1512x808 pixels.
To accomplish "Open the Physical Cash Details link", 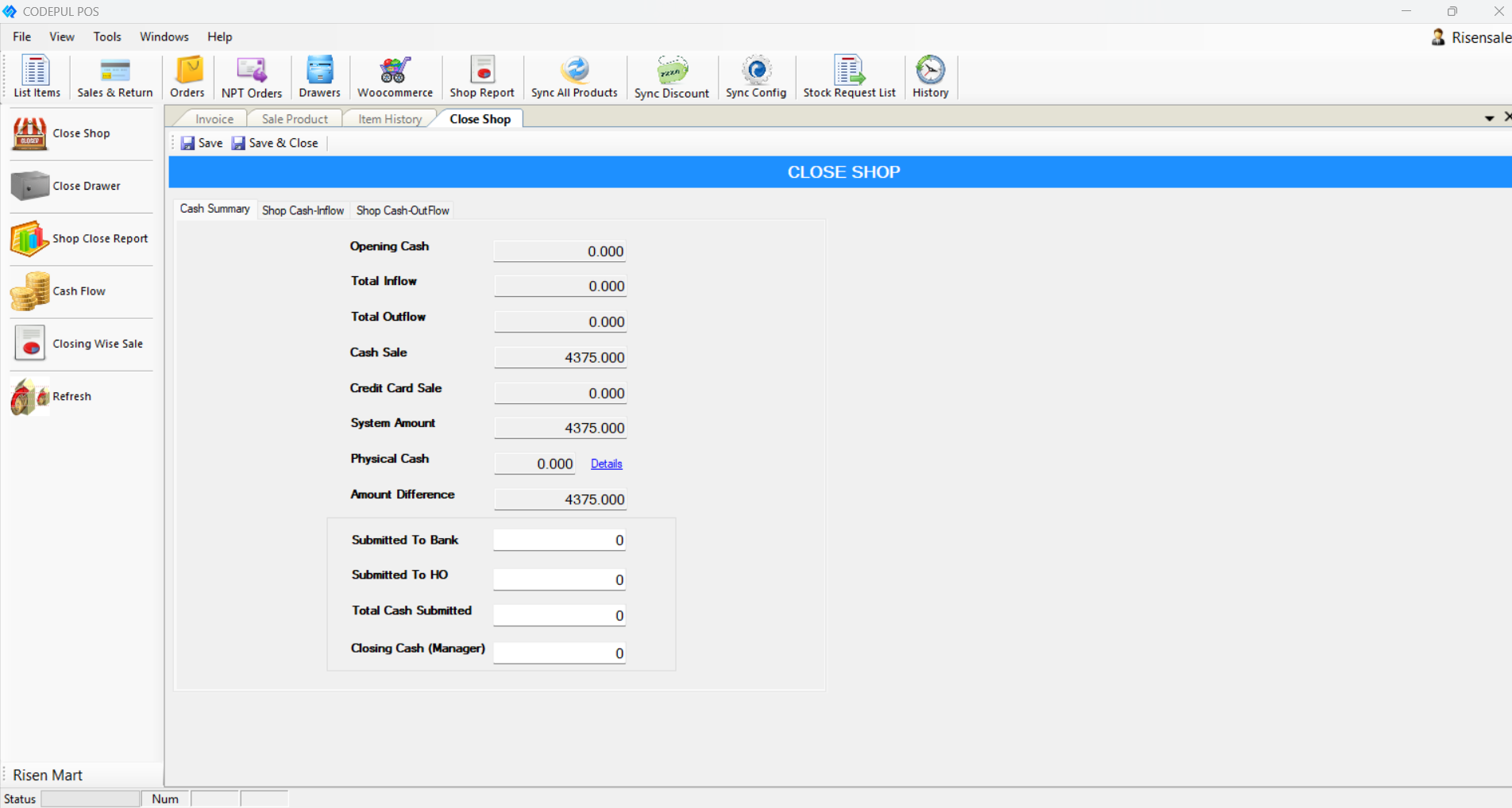I will click(606, 464).
